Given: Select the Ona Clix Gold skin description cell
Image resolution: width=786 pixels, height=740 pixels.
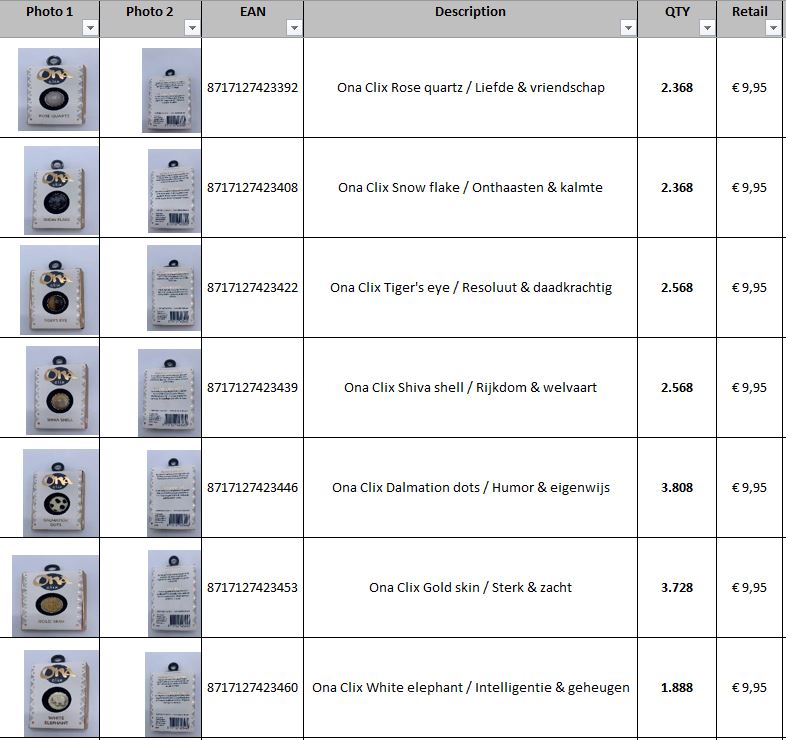Looking at the screenshot, I should 470,588.
